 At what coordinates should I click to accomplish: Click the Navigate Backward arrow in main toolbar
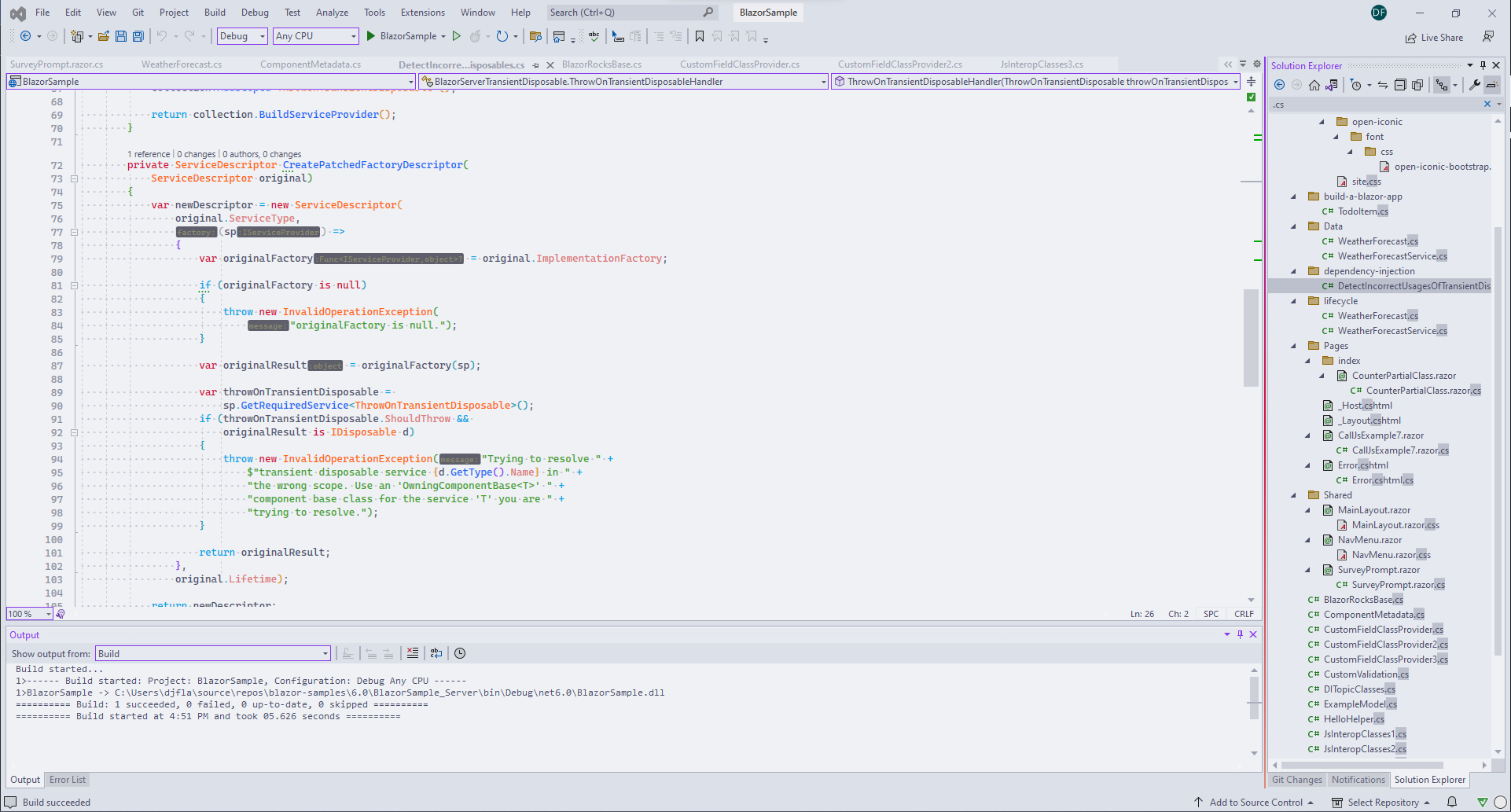click(x=26, y=36)
